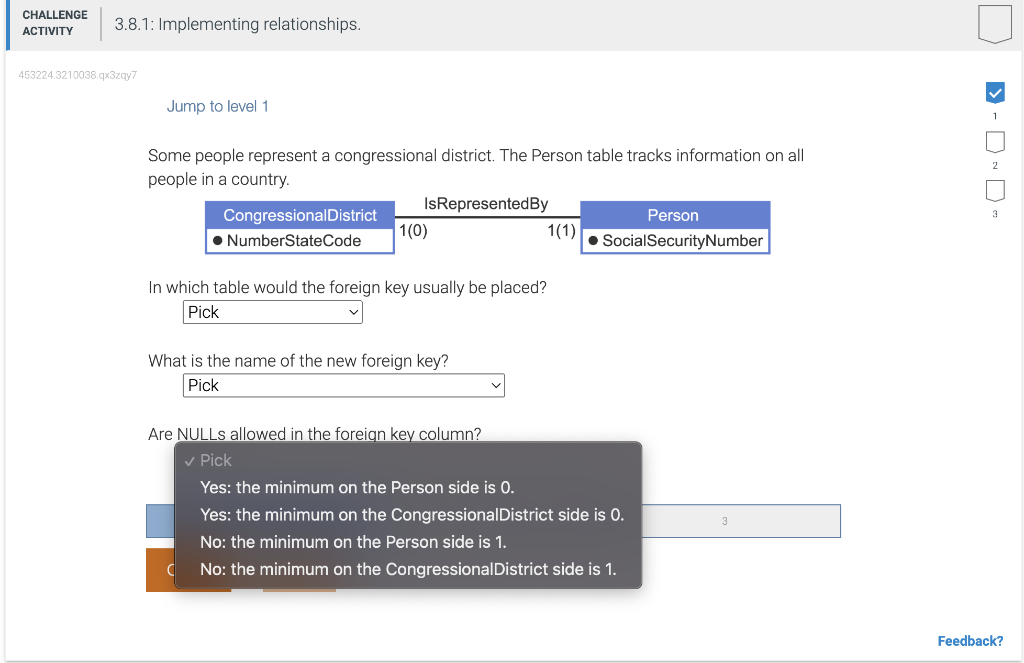This screenshot has height=663, width=1024.
Task: Select the level 3 progress shield
Action: click(995, 189)
